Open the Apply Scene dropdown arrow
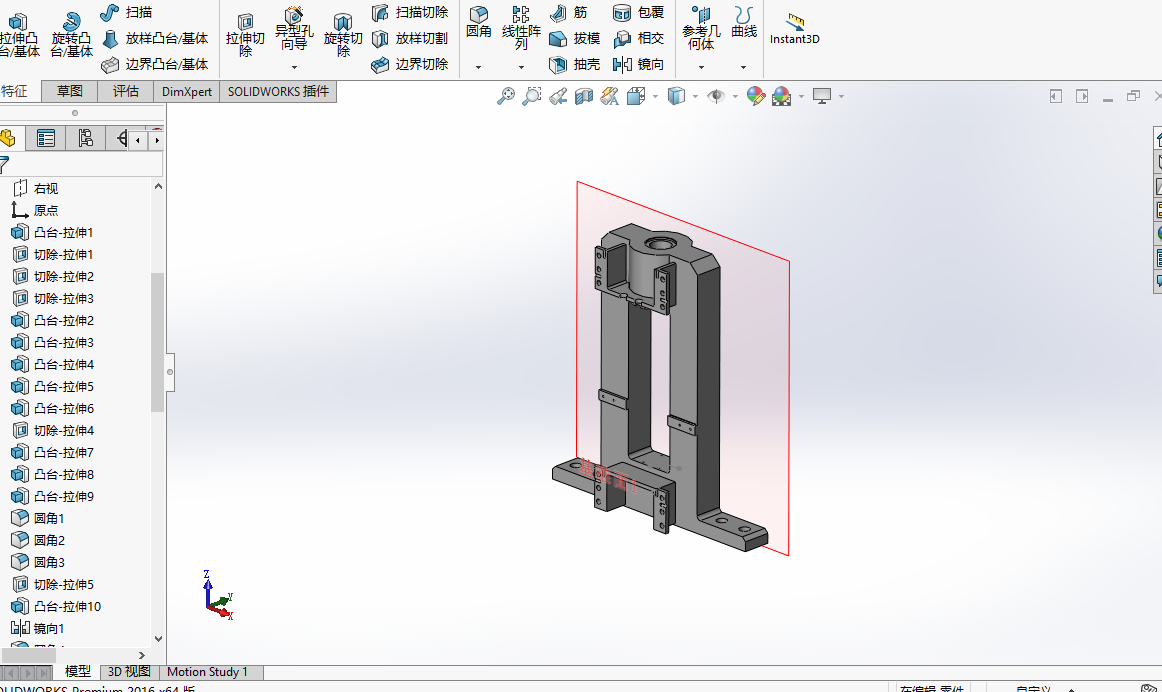 tap(801, 96)
